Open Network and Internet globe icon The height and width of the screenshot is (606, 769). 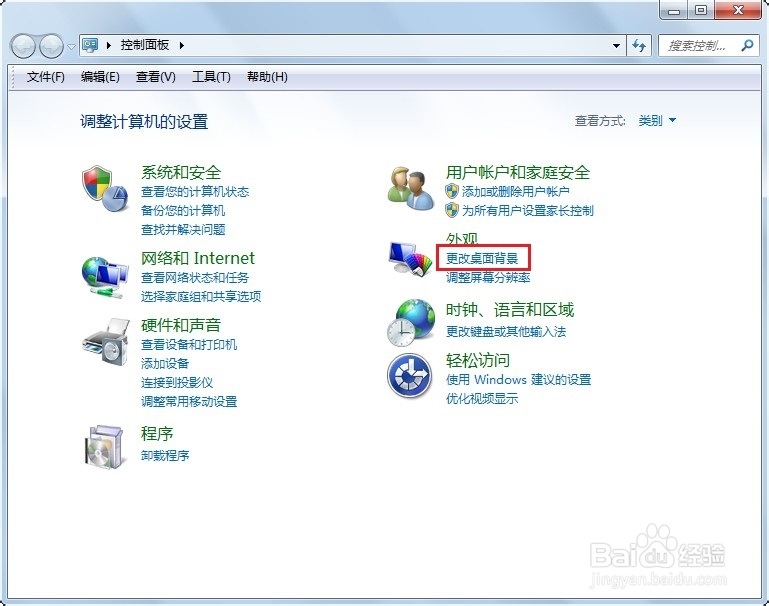[104, 277]
